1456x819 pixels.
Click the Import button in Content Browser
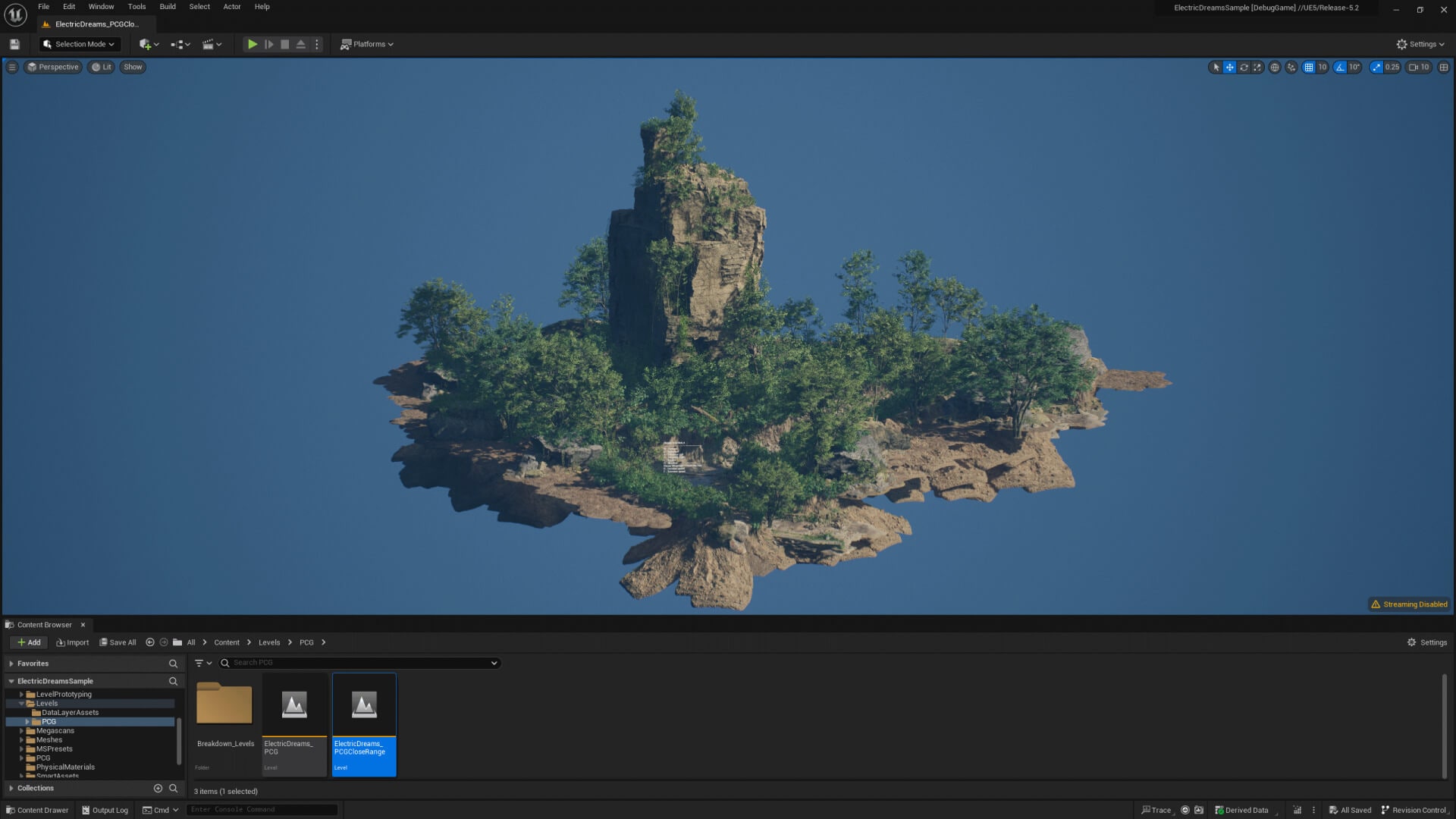click(73, 642)
